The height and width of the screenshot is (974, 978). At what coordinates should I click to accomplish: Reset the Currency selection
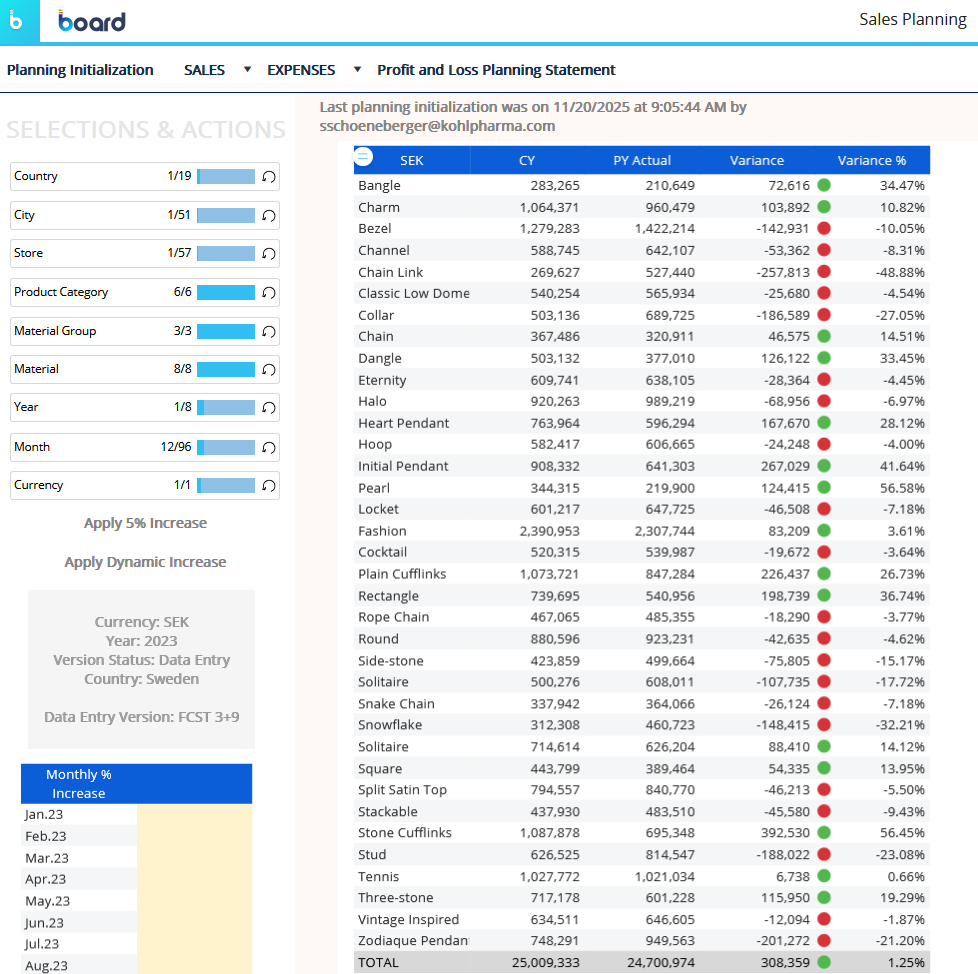pos(269,486)
